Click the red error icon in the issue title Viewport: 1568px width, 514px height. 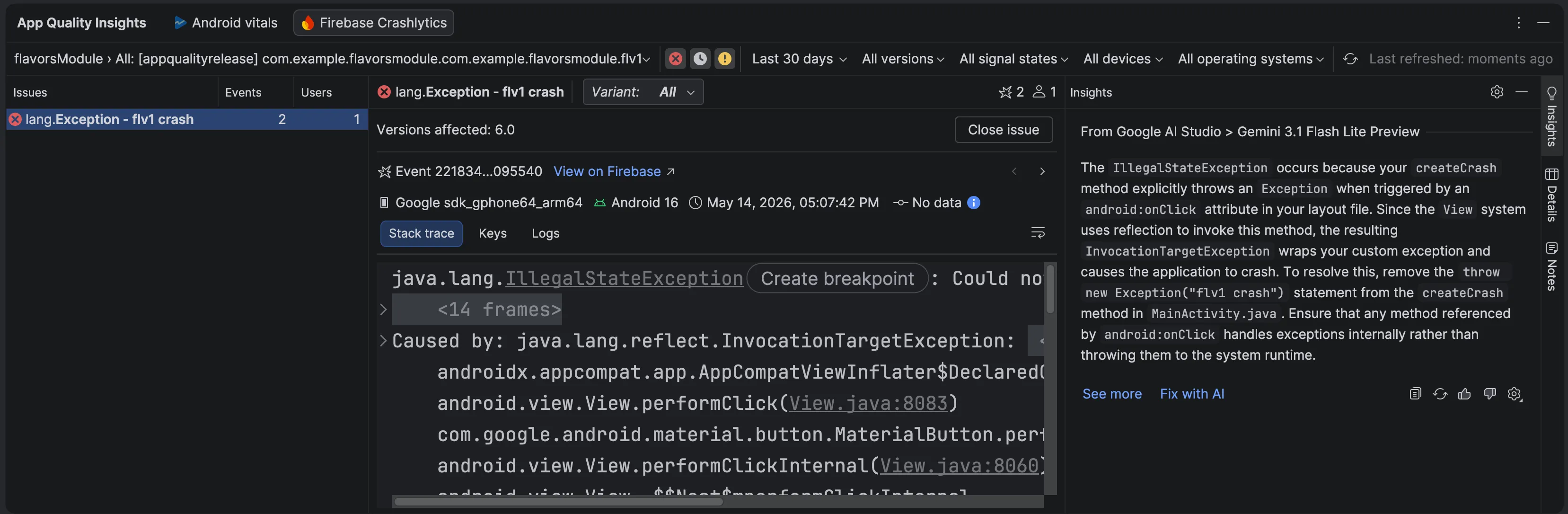tap(384, 92)
